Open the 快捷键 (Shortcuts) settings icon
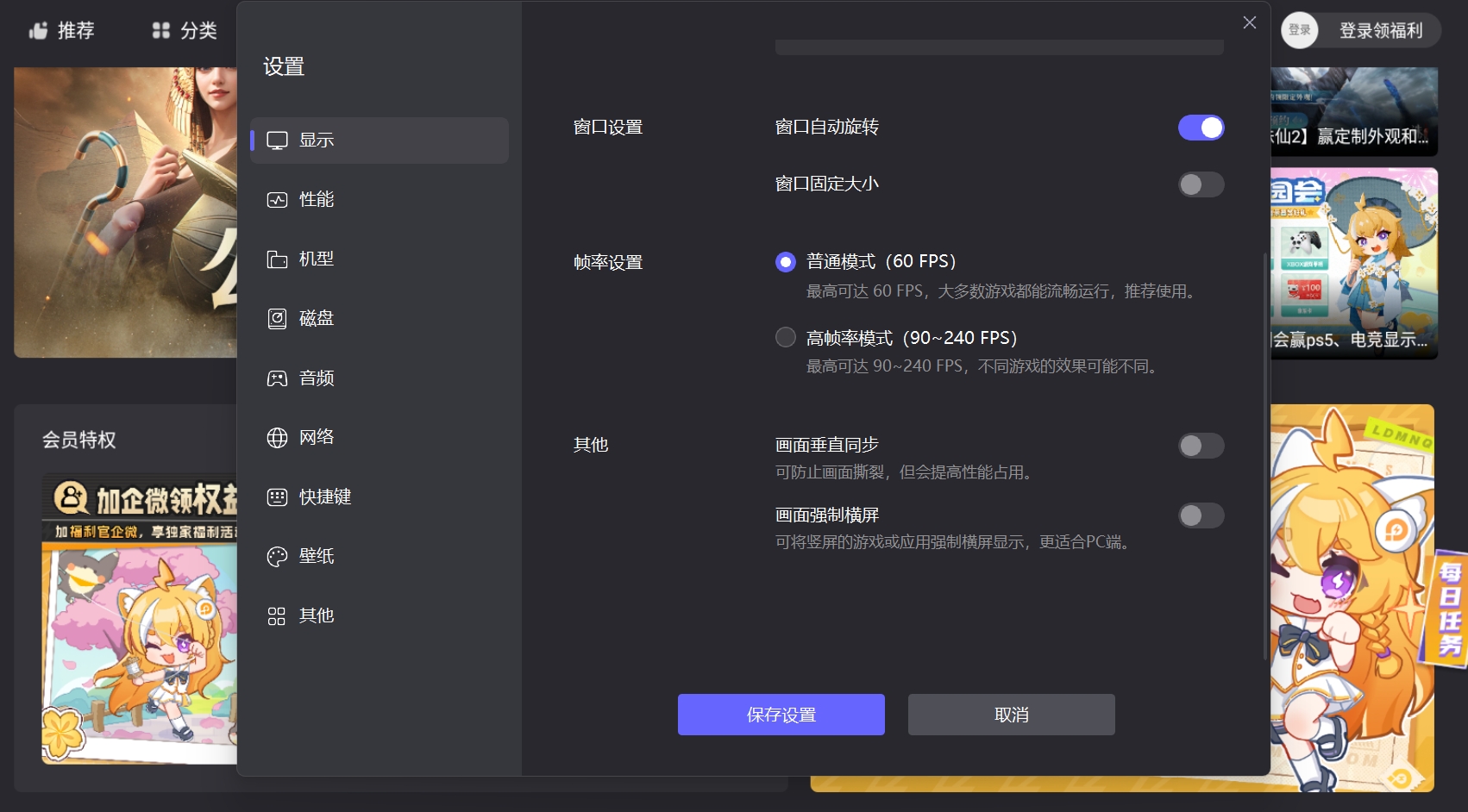1468x812 pixels. [277, 497]
